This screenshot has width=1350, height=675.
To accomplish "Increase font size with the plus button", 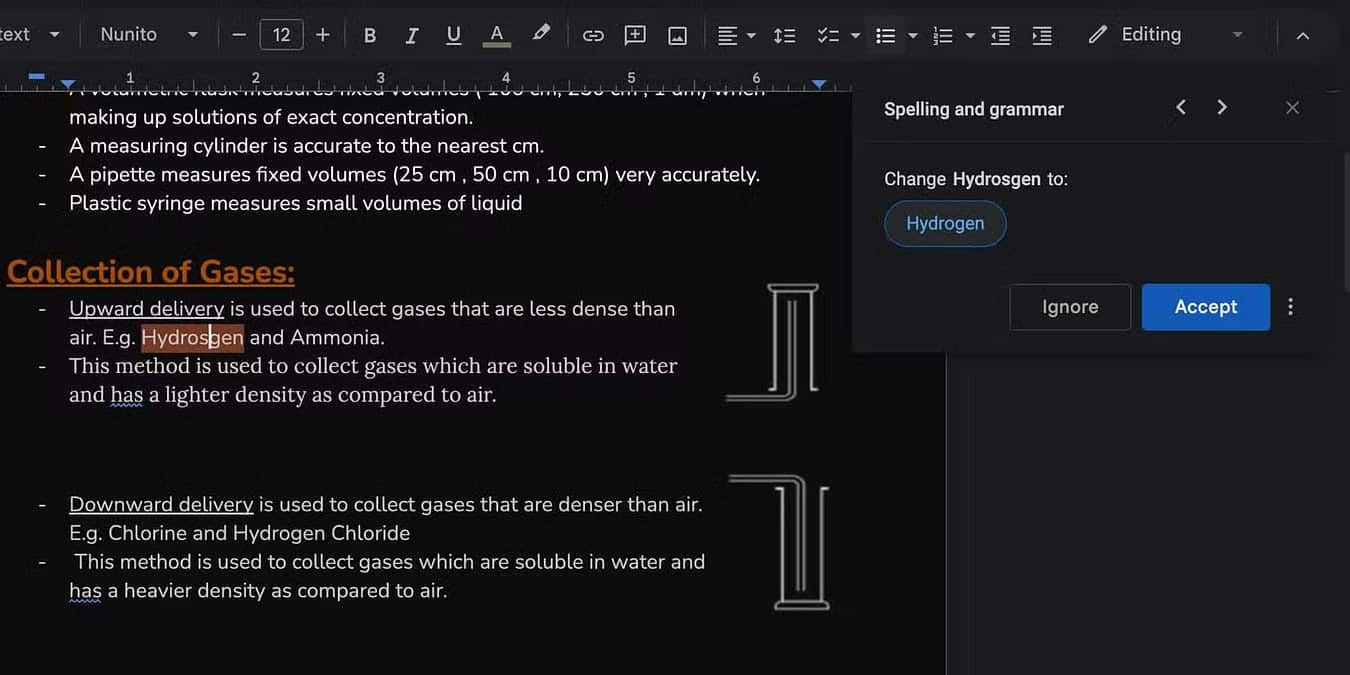I will (x=322, y=35).
